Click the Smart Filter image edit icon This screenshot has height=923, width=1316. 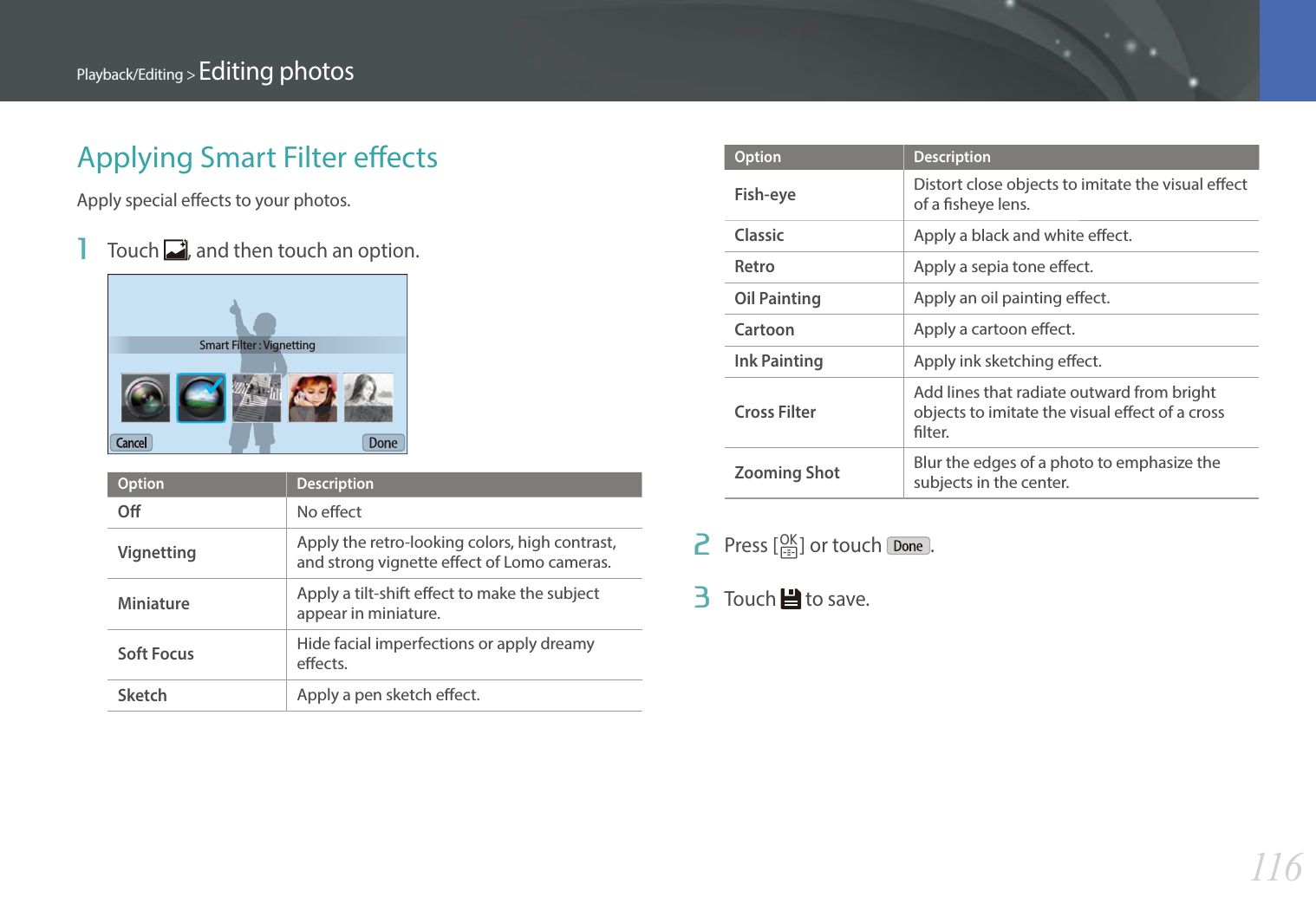[x=177, y=250]
